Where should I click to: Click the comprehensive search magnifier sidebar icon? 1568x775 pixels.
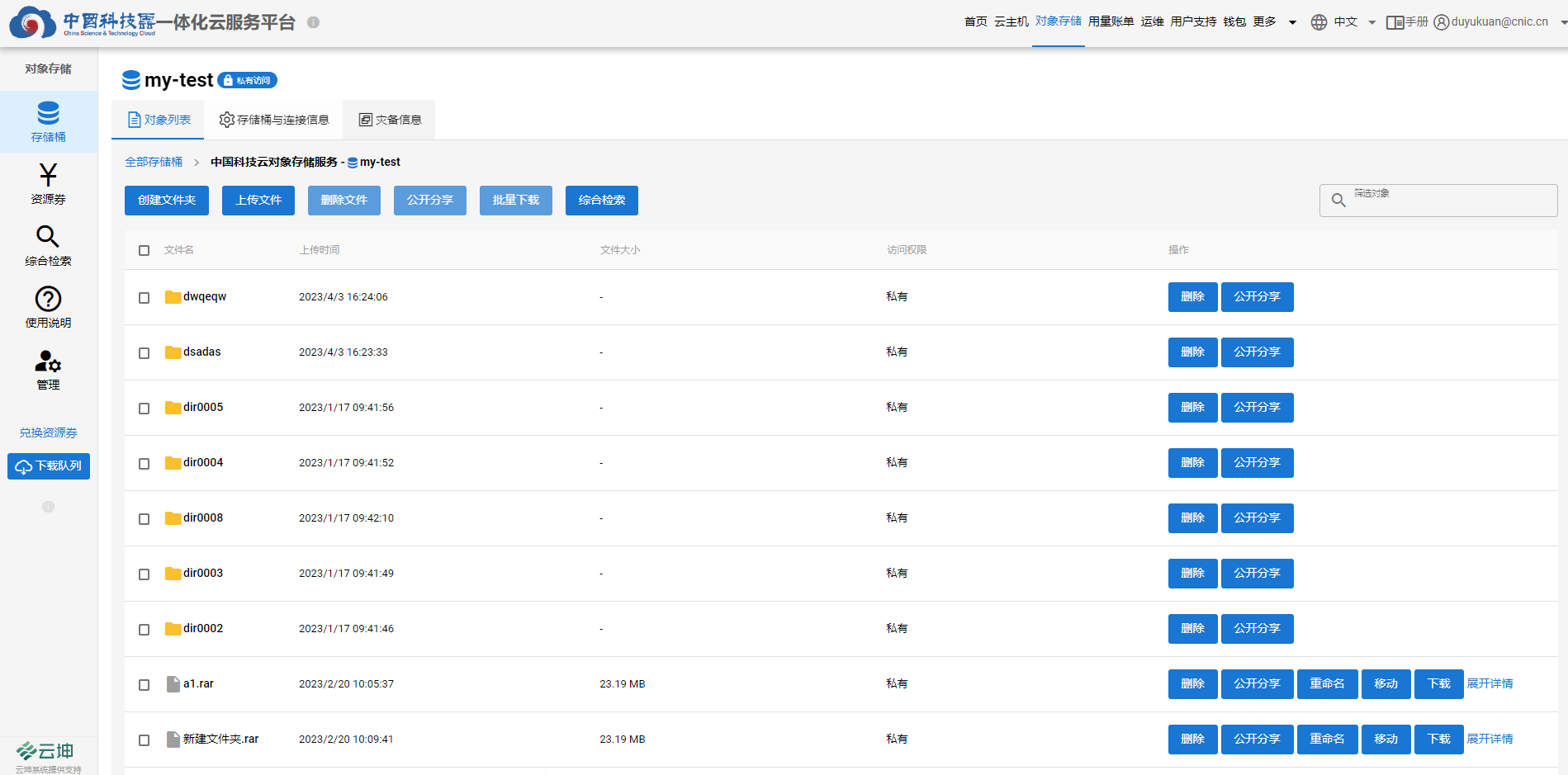[x=48, y=237]
